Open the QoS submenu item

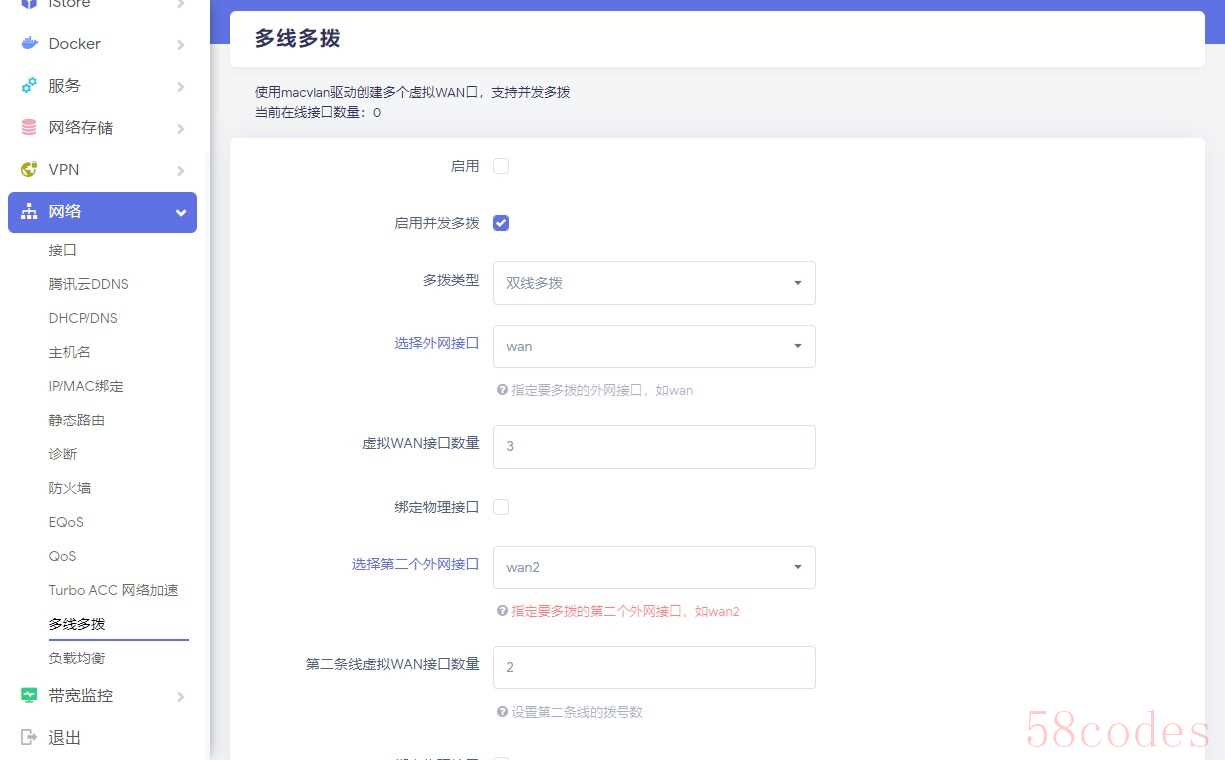62,556
